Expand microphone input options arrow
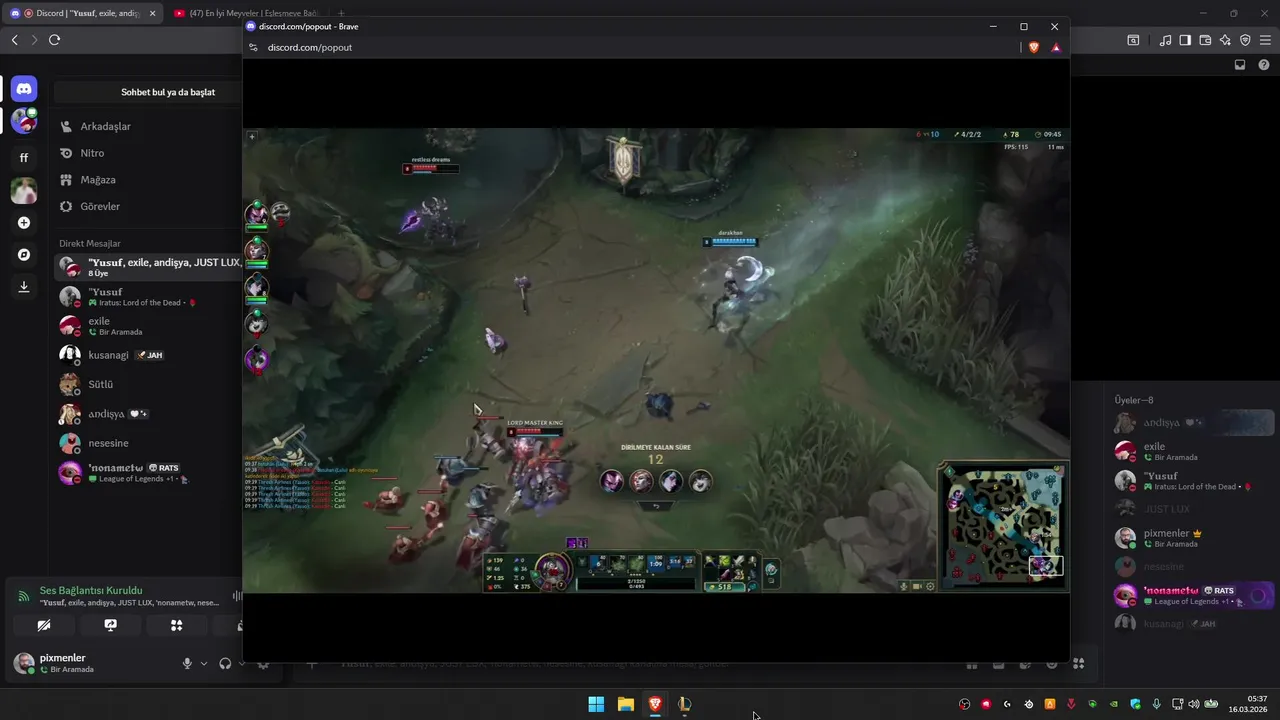Image resolution: width=1280 pixels, height=720 pixels. click(x=204, y=663)
